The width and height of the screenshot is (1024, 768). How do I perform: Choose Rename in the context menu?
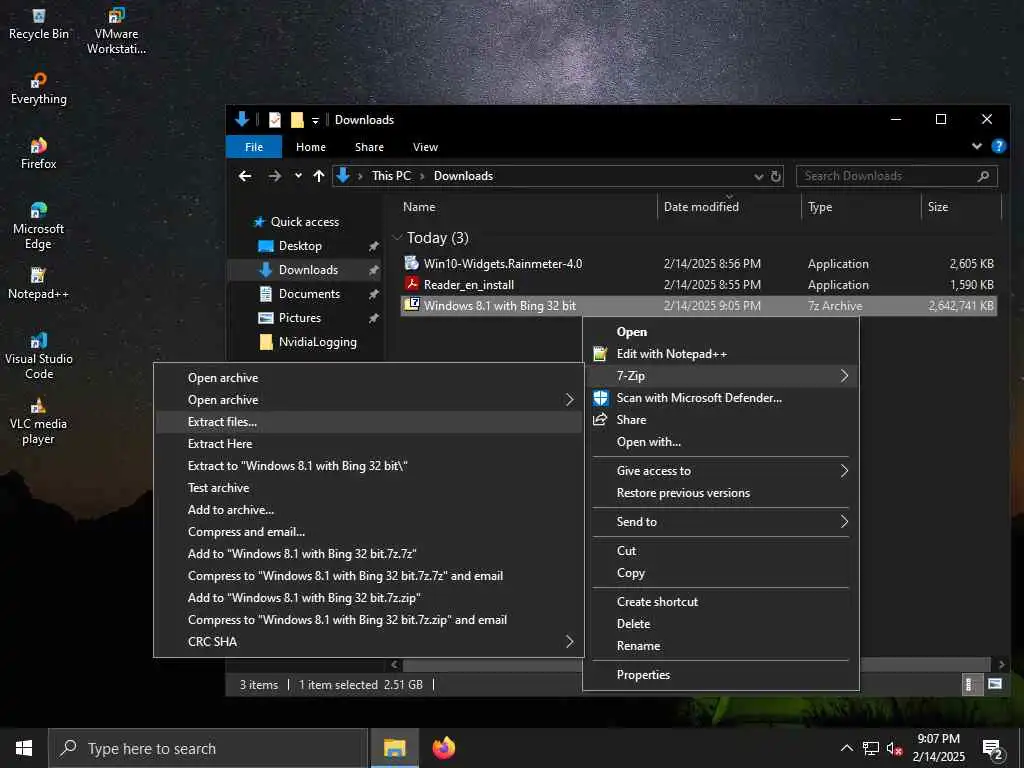721,646
